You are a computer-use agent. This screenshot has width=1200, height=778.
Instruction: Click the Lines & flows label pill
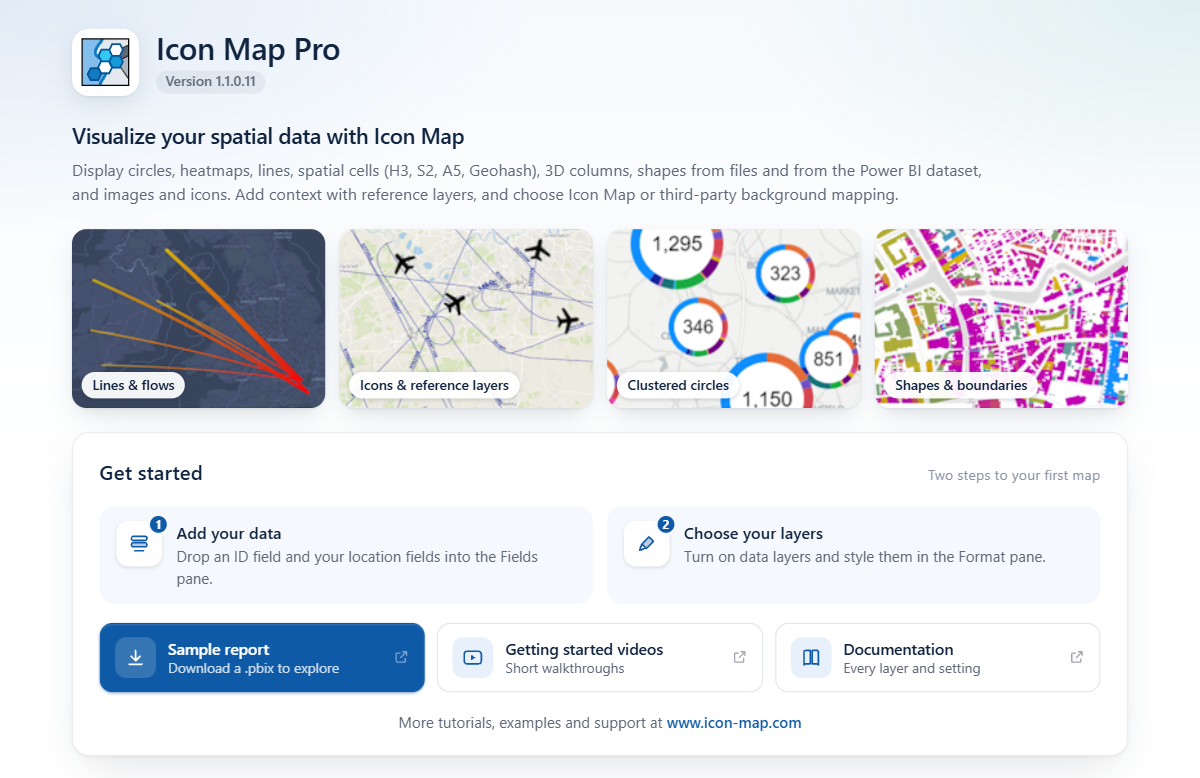pos(133,385)
